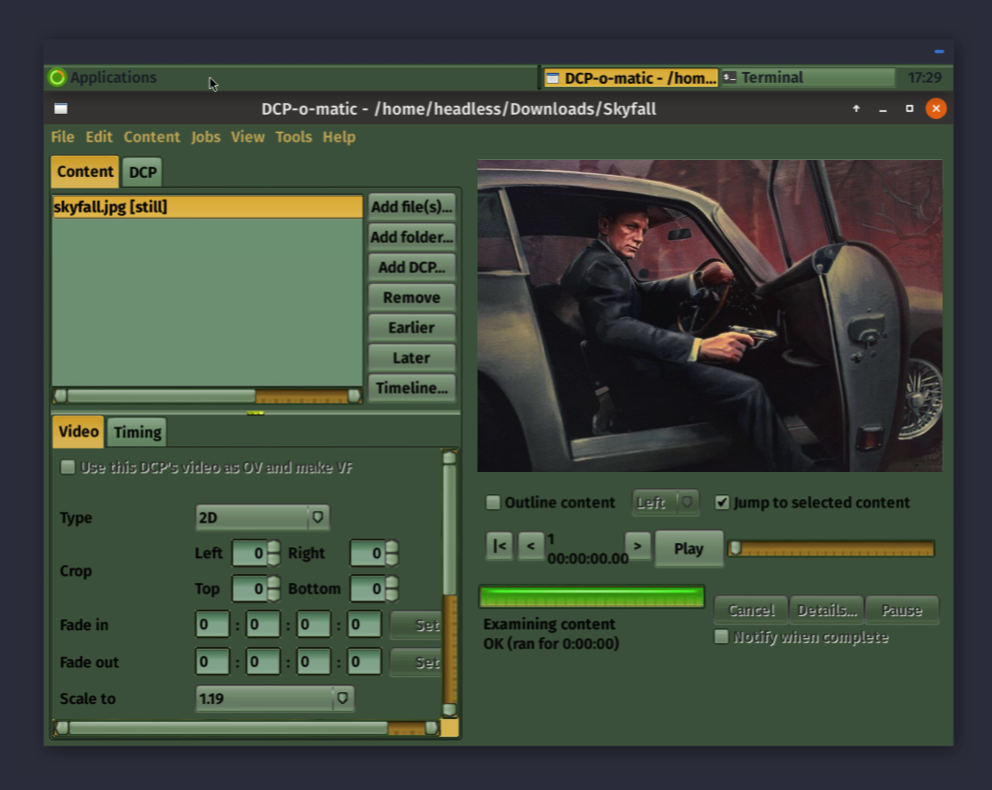This screenshot has height=790, width=992.
Task: Select skyfall.jpg [still] in content list
Action: [x=208, y=207]
